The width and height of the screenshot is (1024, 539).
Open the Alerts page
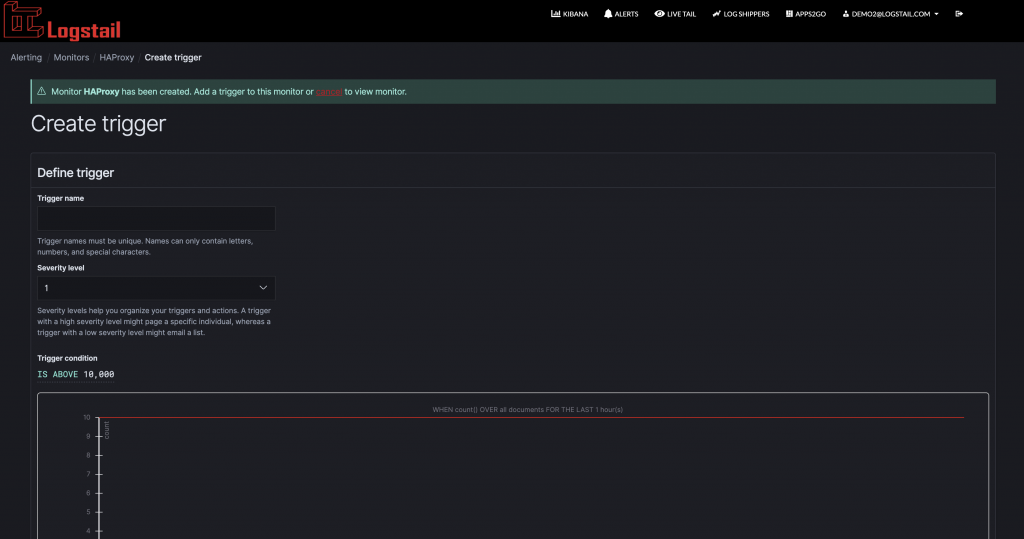pos(621,14)
